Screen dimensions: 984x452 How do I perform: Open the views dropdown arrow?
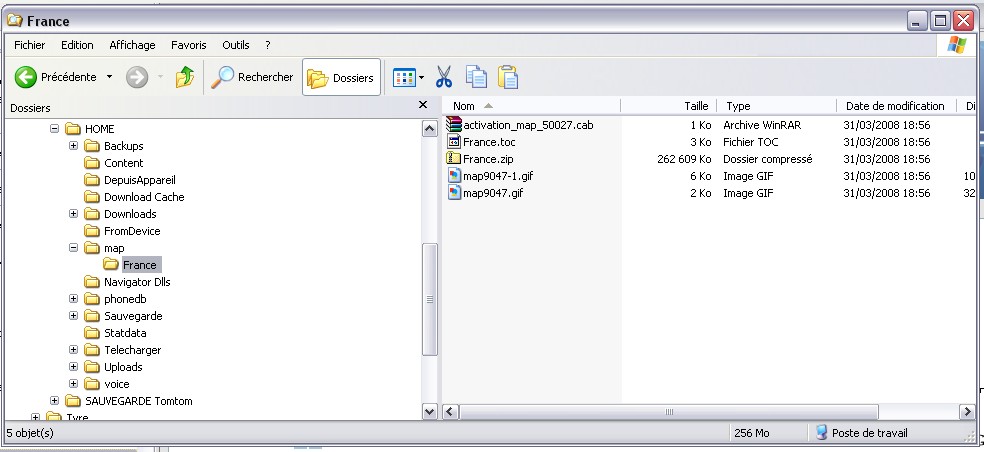tap(421, 78)
